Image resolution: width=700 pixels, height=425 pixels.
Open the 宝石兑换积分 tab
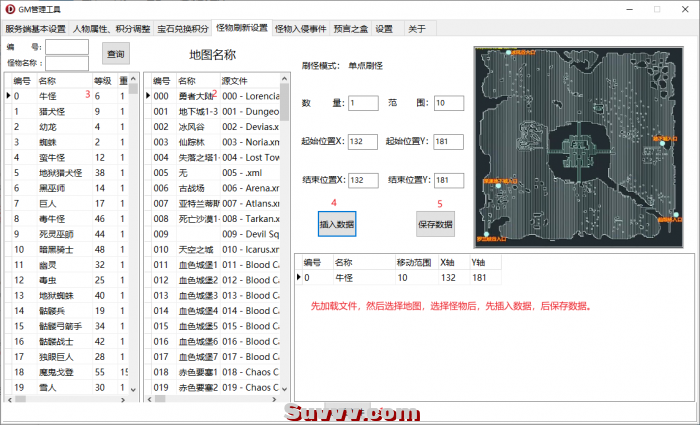click(183, 29)
